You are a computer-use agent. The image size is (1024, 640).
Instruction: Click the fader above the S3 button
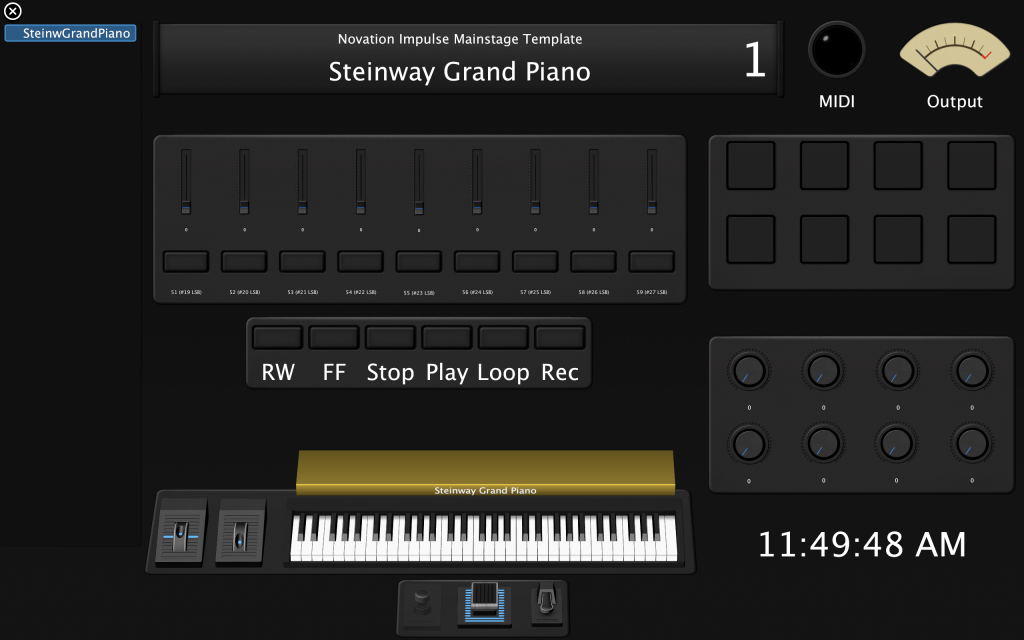click(302, 182)
